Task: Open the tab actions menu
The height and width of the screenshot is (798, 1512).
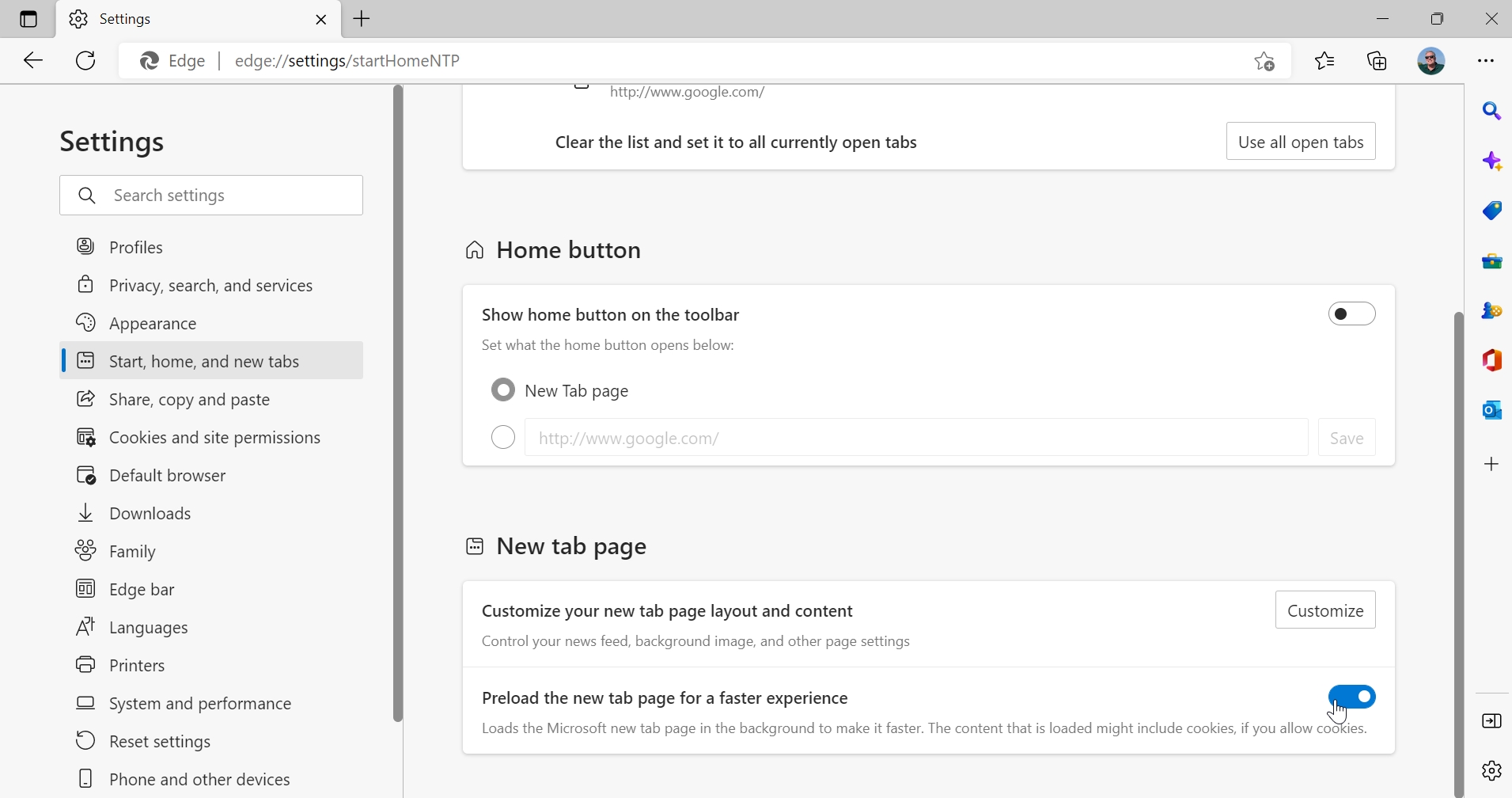Action: (28, 19)
